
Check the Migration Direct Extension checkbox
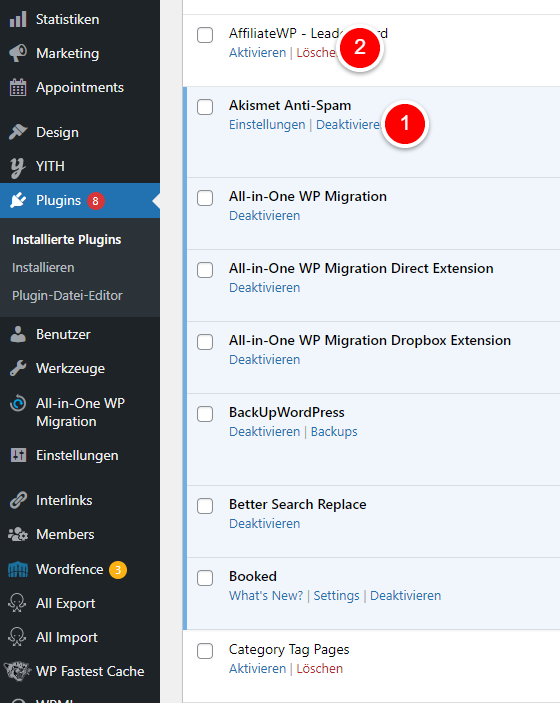click(205, 270)
